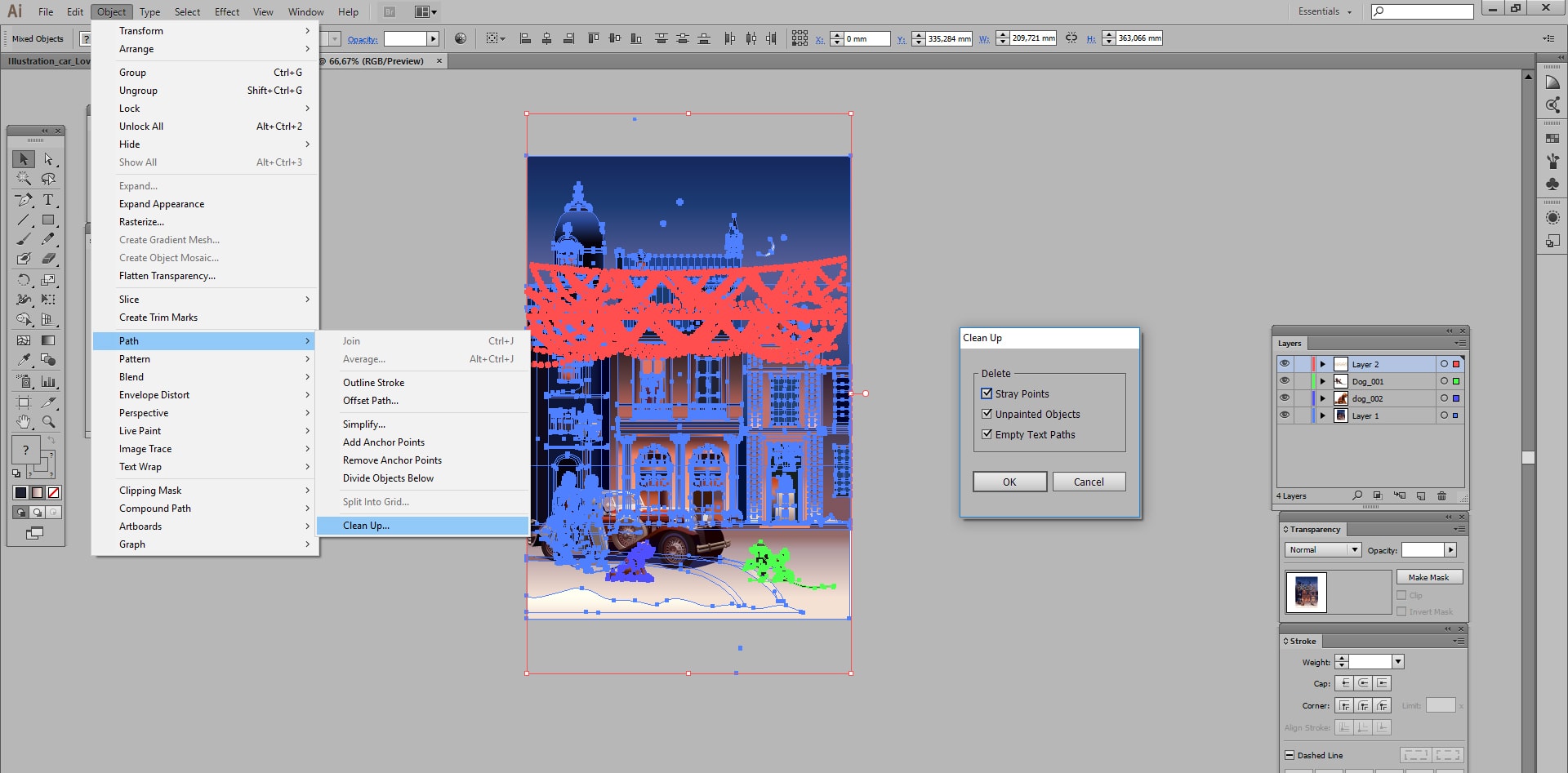Image resolution: width=1568 pixels, height=773 pixels.
Task: Click the None color swatch in toolbox
Action: pos(53,492)
